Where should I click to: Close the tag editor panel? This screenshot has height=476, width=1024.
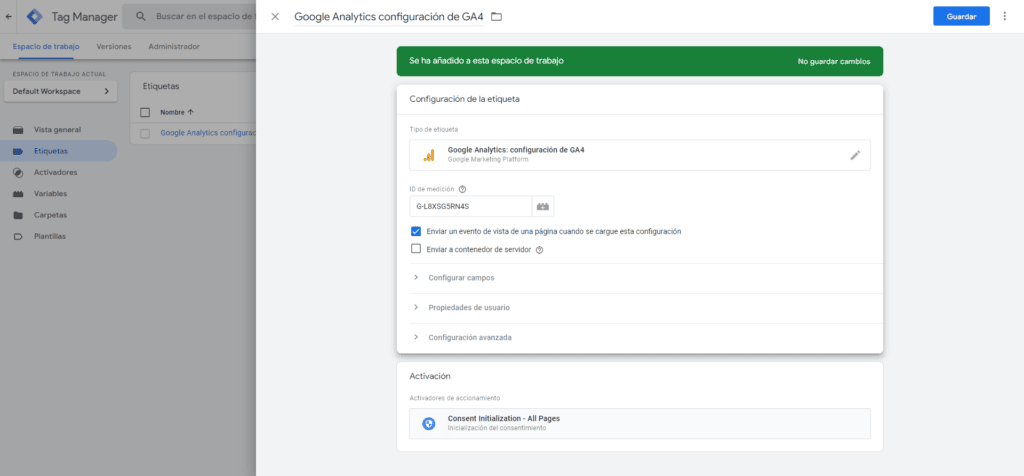275,16
